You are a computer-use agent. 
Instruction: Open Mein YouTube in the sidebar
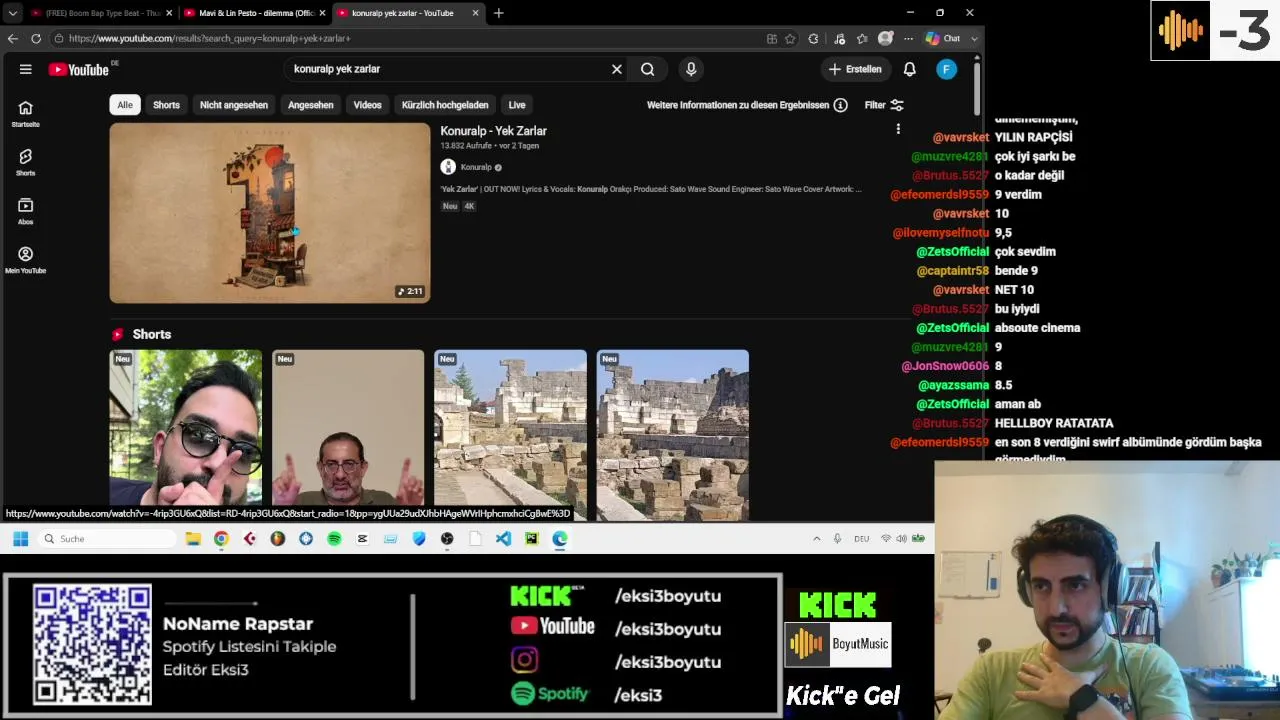click(26, 260)
